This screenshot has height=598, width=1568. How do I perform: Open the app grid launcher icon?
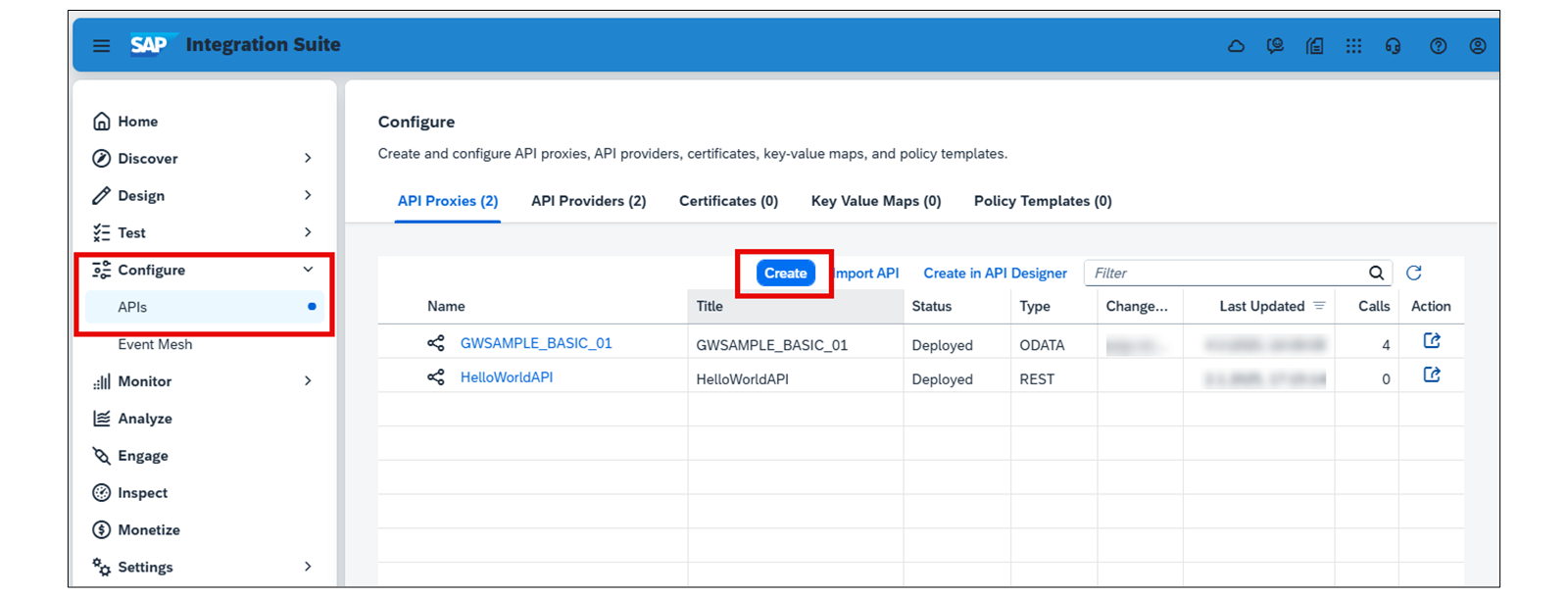pos(1353,46)
